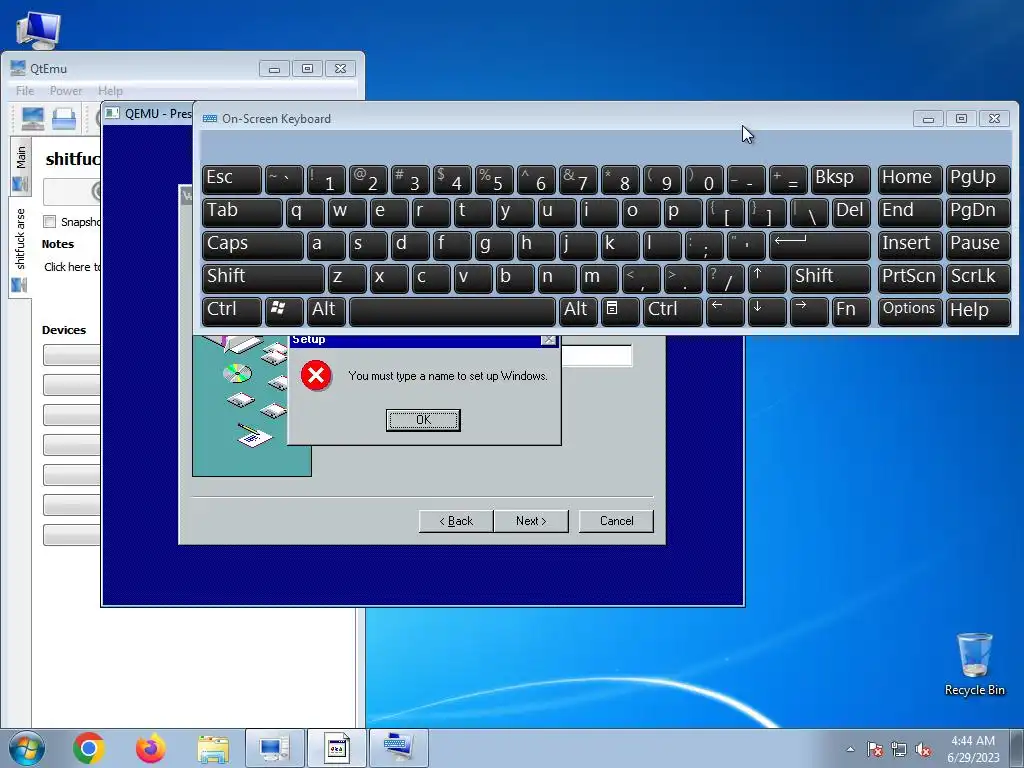Open the QtEmu Power menu

(x=66, y=91)
